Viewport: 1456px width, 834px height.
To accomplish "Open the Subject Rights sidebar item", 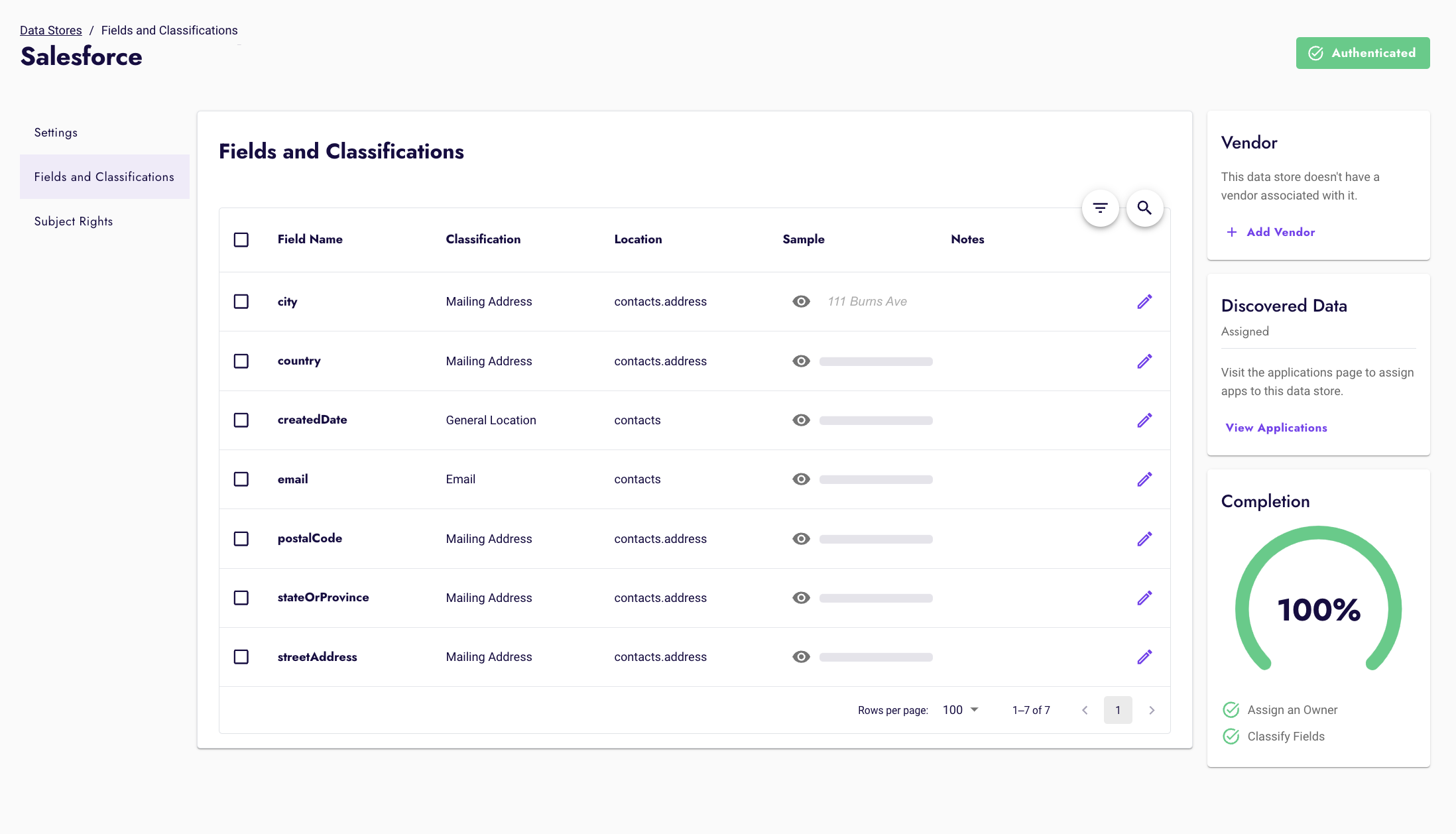I will 105,221.
